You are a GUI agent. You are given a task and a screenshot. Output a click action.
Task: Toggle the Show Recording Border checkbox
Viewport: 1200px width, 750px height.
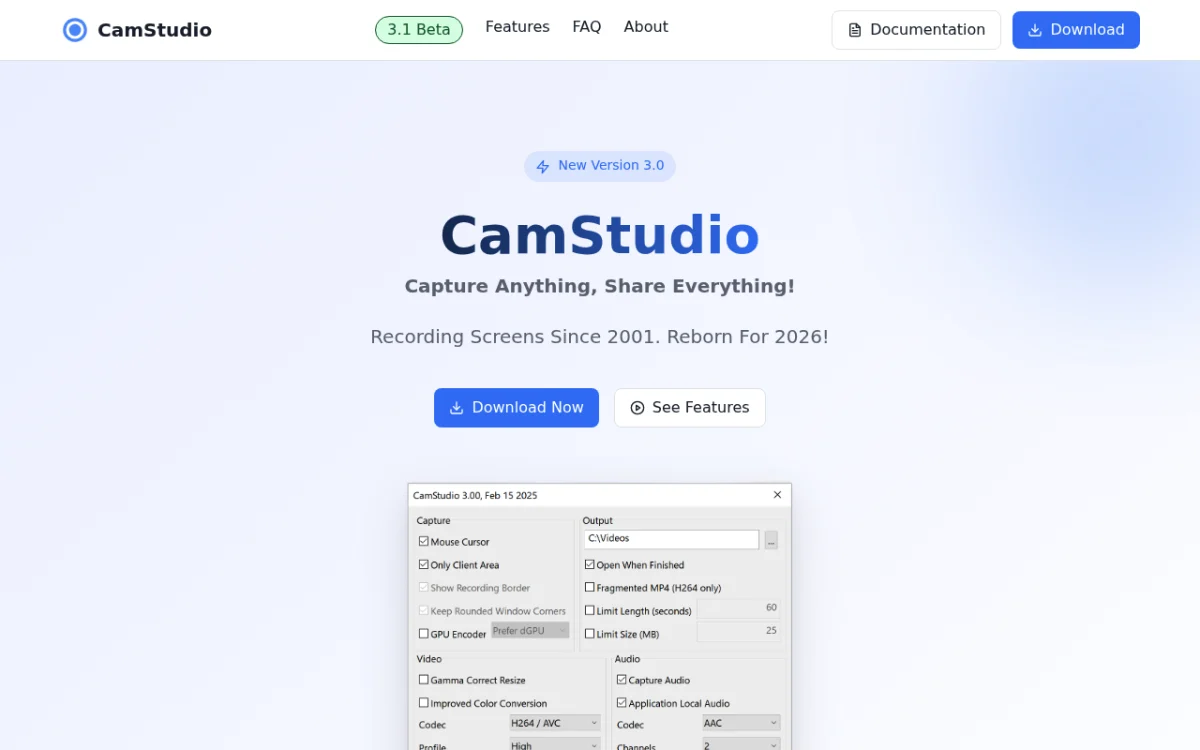(424, 587)
